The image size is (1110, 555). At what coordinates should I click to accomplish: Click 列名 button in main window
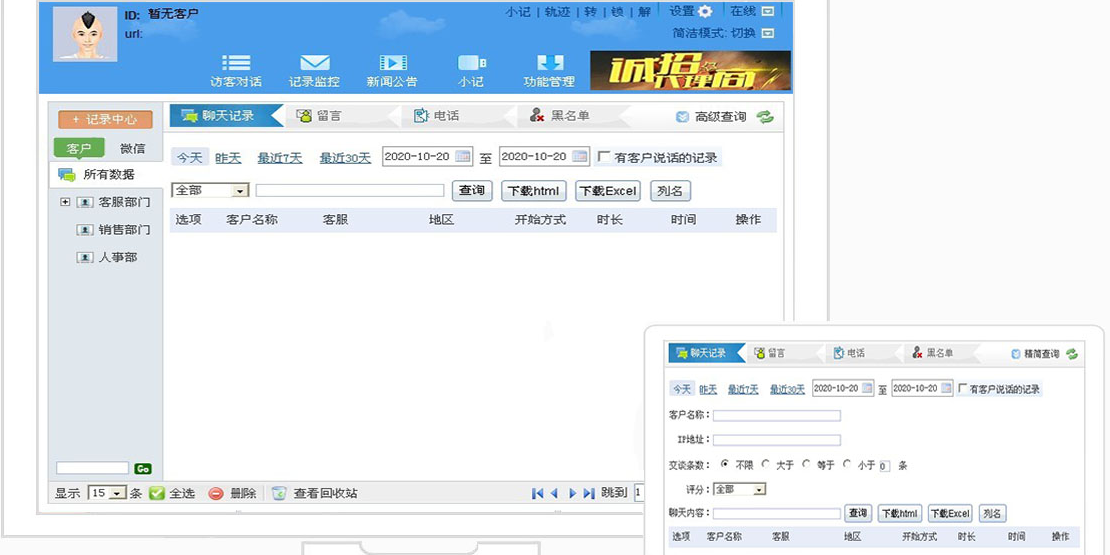click(670, 190)
